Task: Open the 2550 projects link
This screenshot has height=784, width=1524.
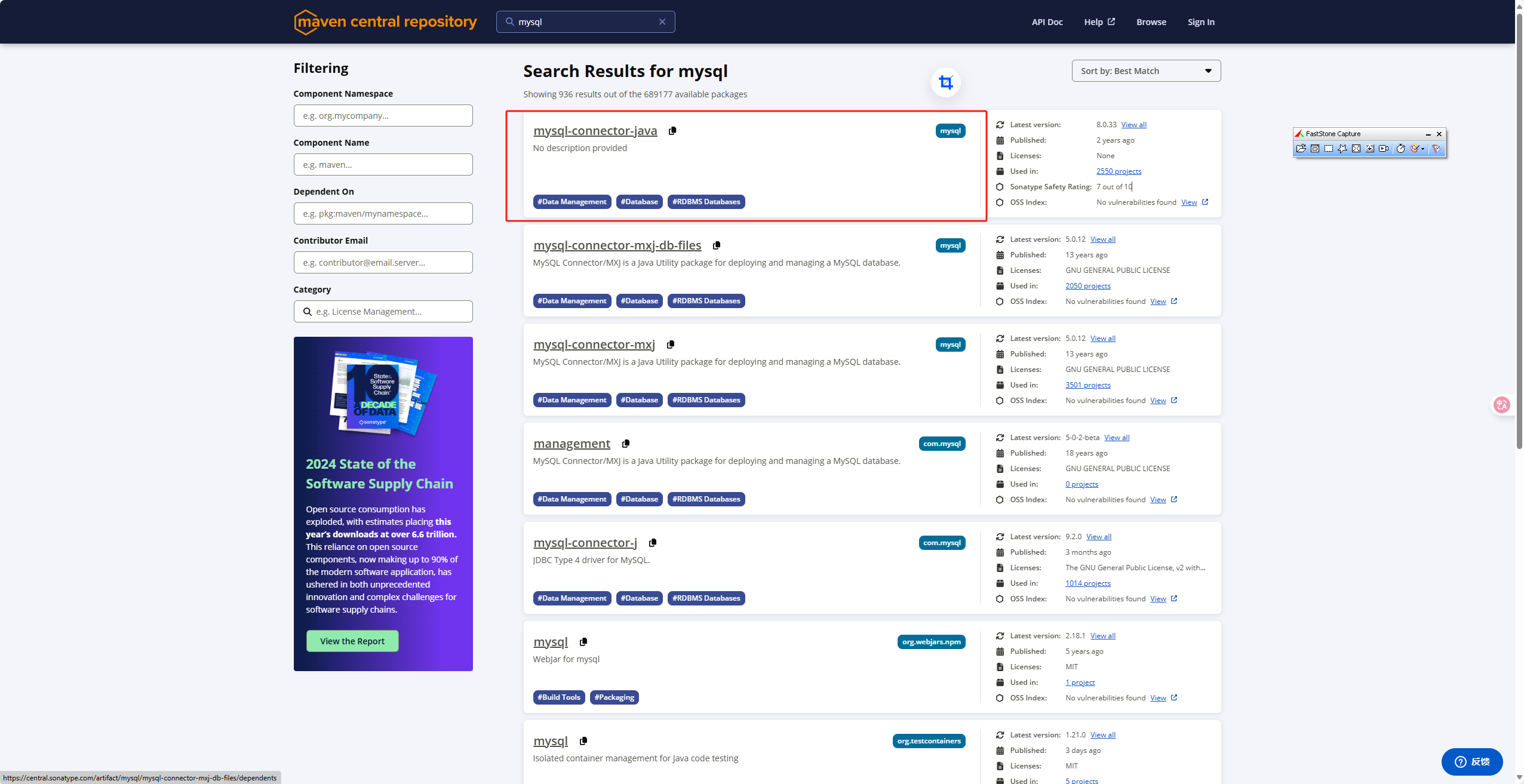Action: click(1119, 171)
